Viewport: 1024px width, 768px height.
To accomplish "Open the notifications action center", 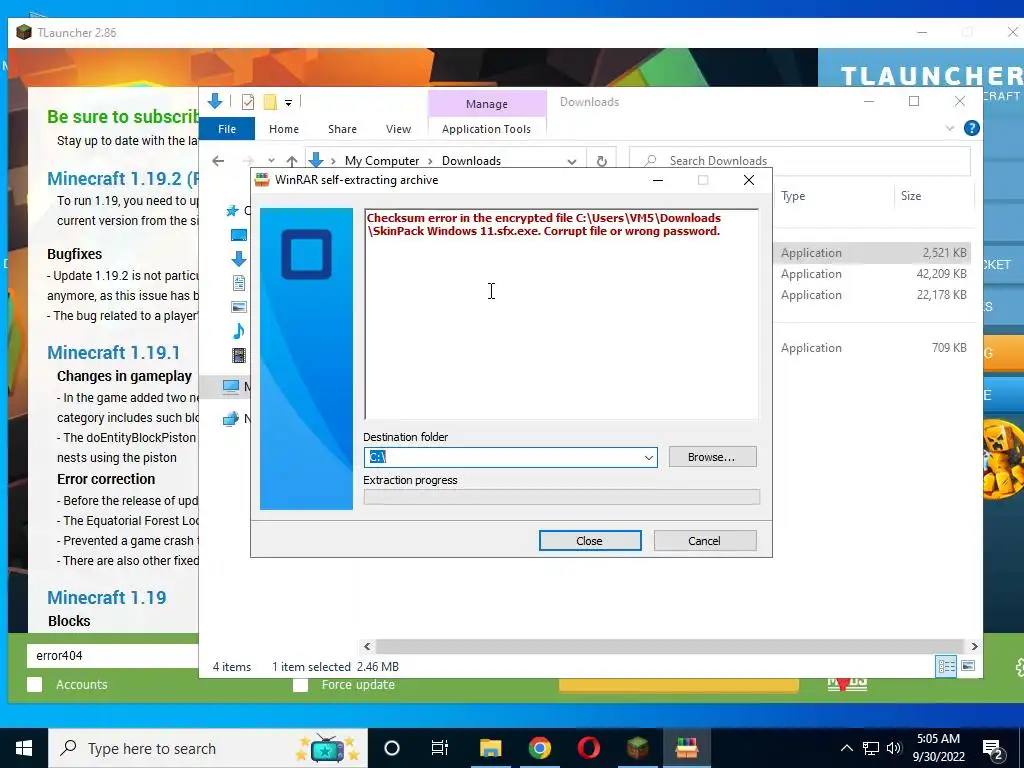I will coord(993,750).
